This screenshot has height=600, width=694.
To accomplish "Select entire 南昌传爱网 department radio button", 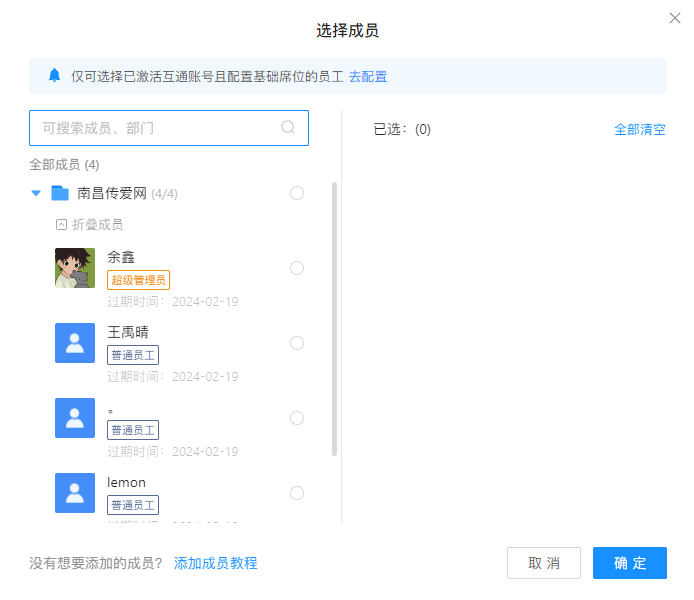I will (x=297, y=193).
